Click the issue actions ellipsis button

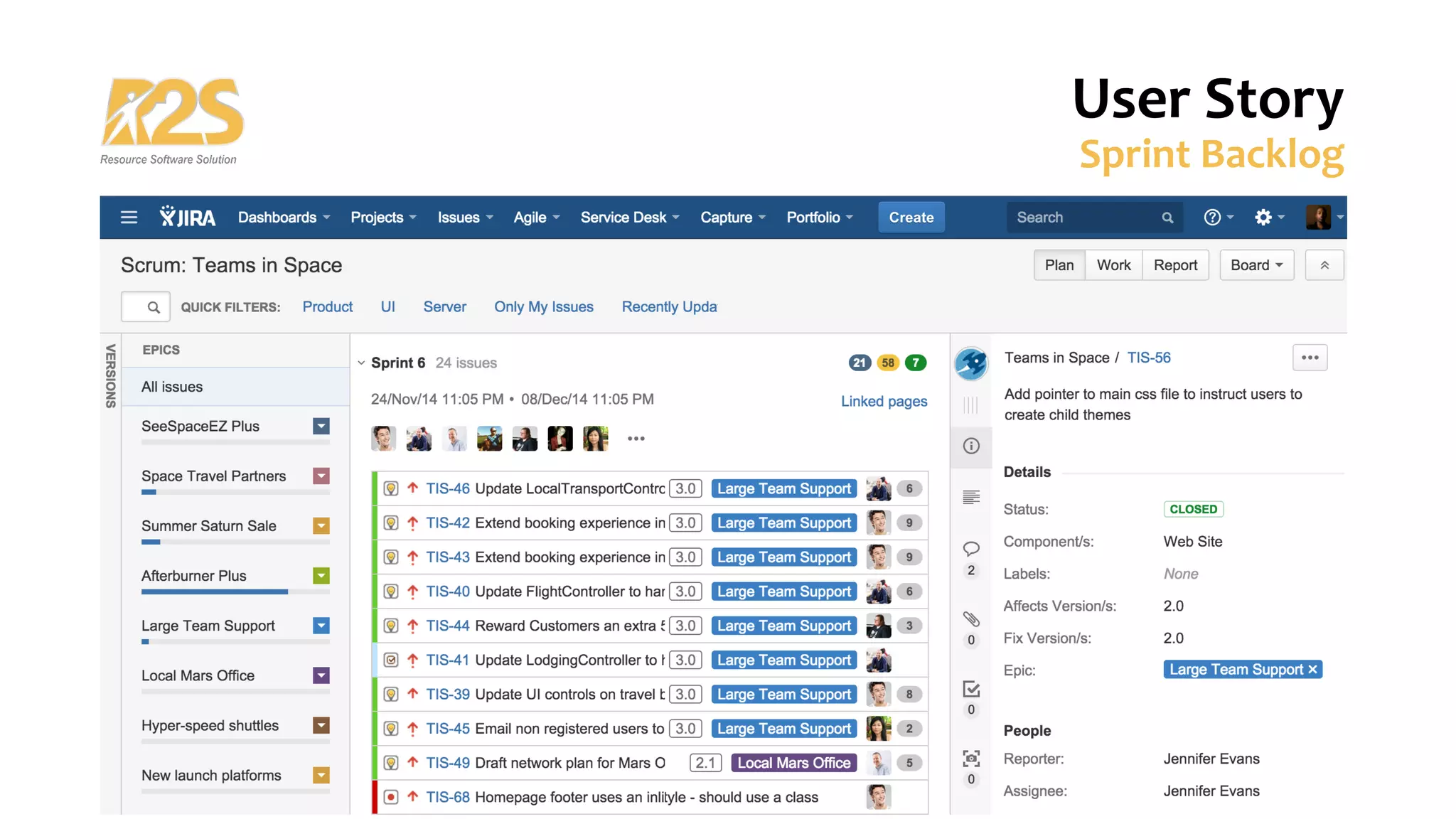[x=1310, y=358]
